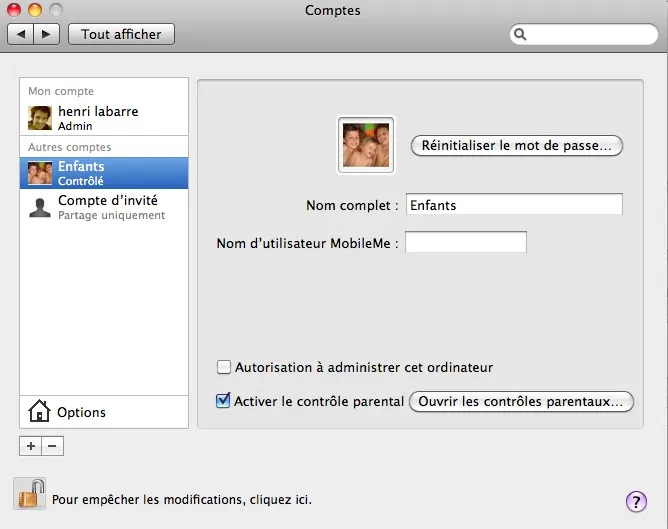Click the 'Pour empêcher les modifications' text
The height and width of the screenshot is (529, 668).
tap(182, 499)
